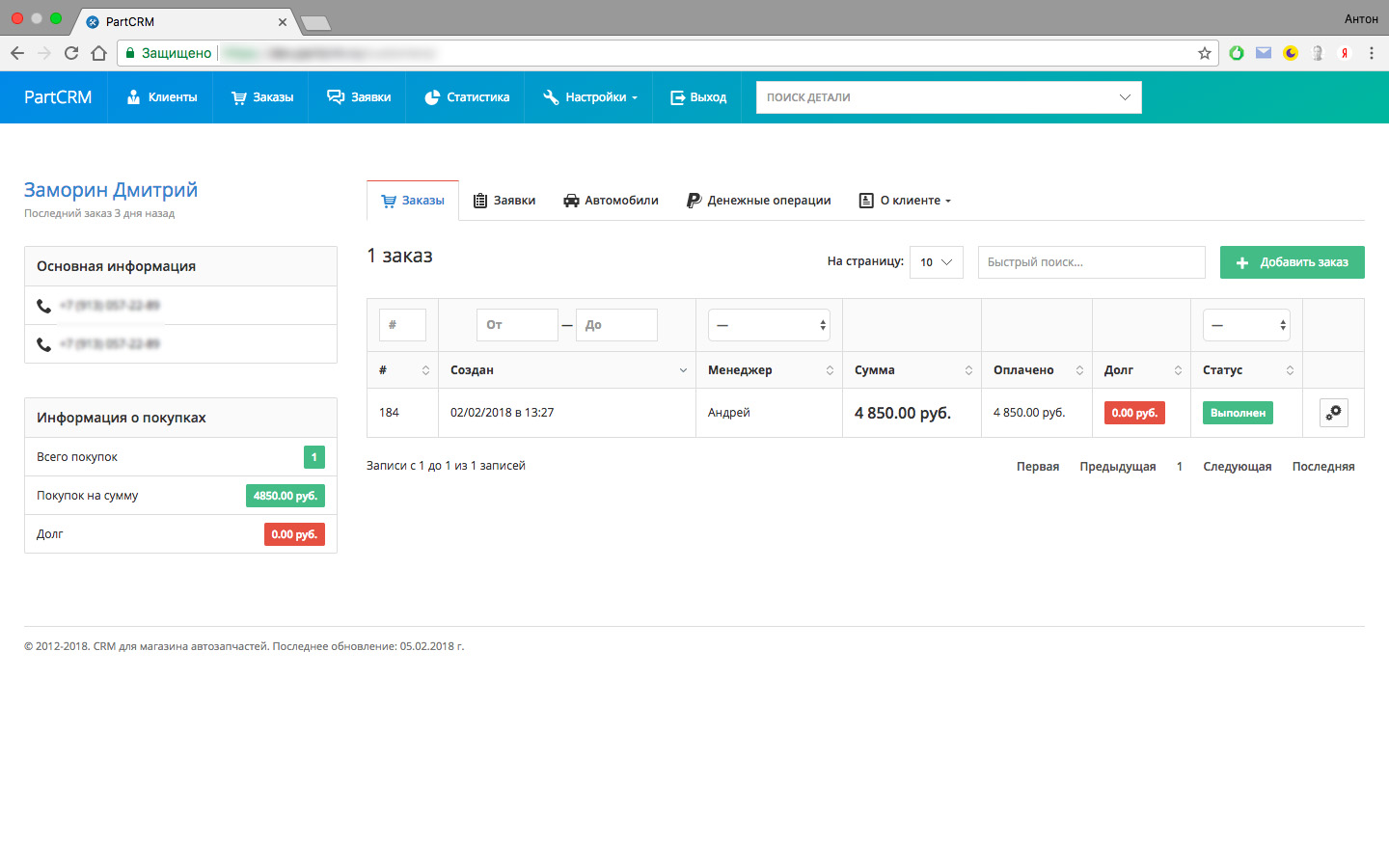Switch to the Автомобили tab
1389x868 pixels.
coord(611,201)
